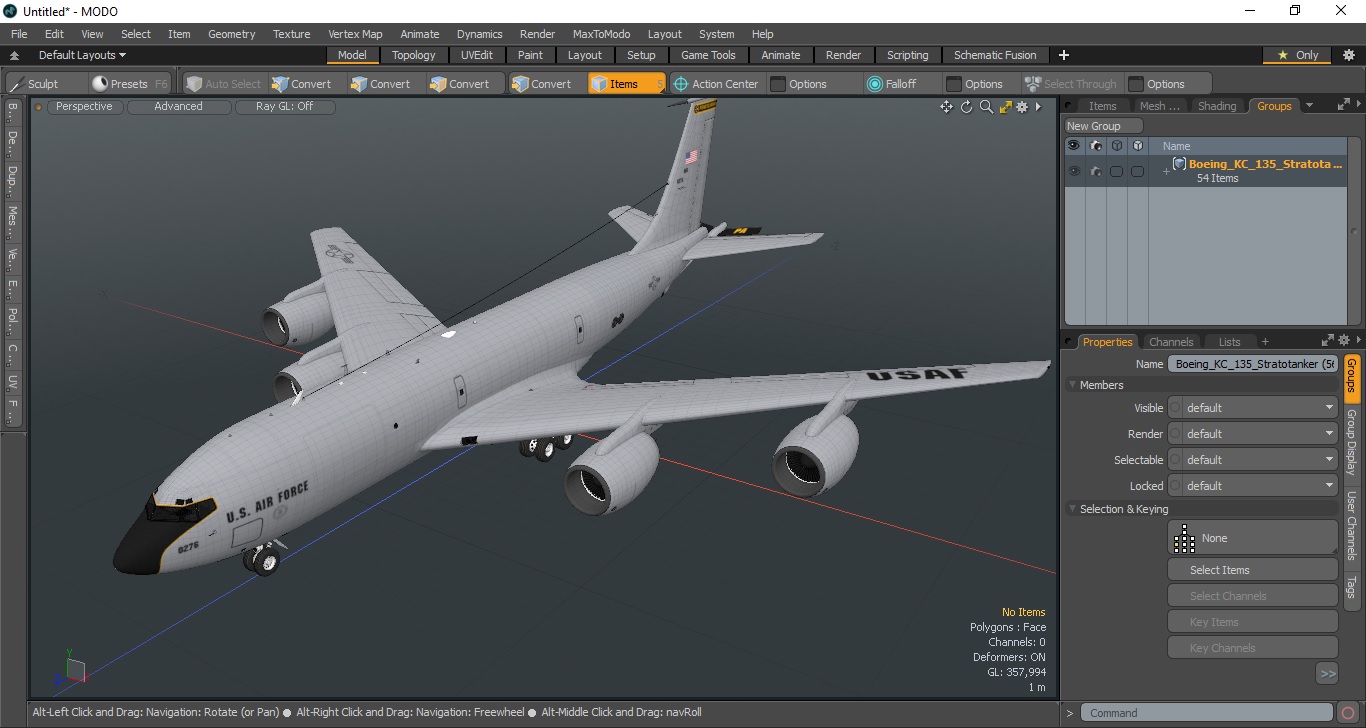Toggle the Only star button
The width and height of the screenshot is (1366, 728).
tap(1298, 55)
